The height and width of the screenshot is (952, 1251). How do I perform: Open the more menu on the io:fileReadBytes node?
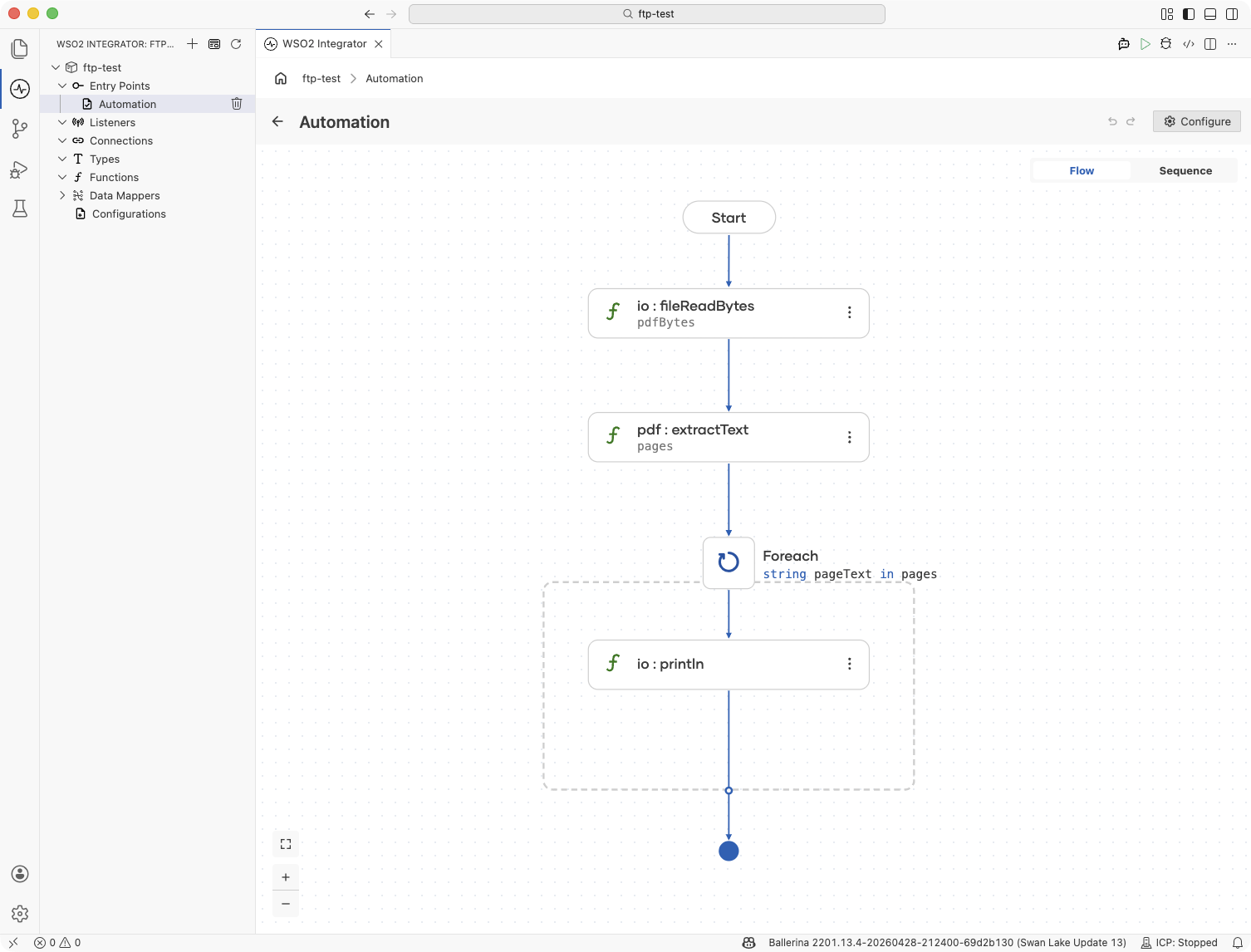849,312
